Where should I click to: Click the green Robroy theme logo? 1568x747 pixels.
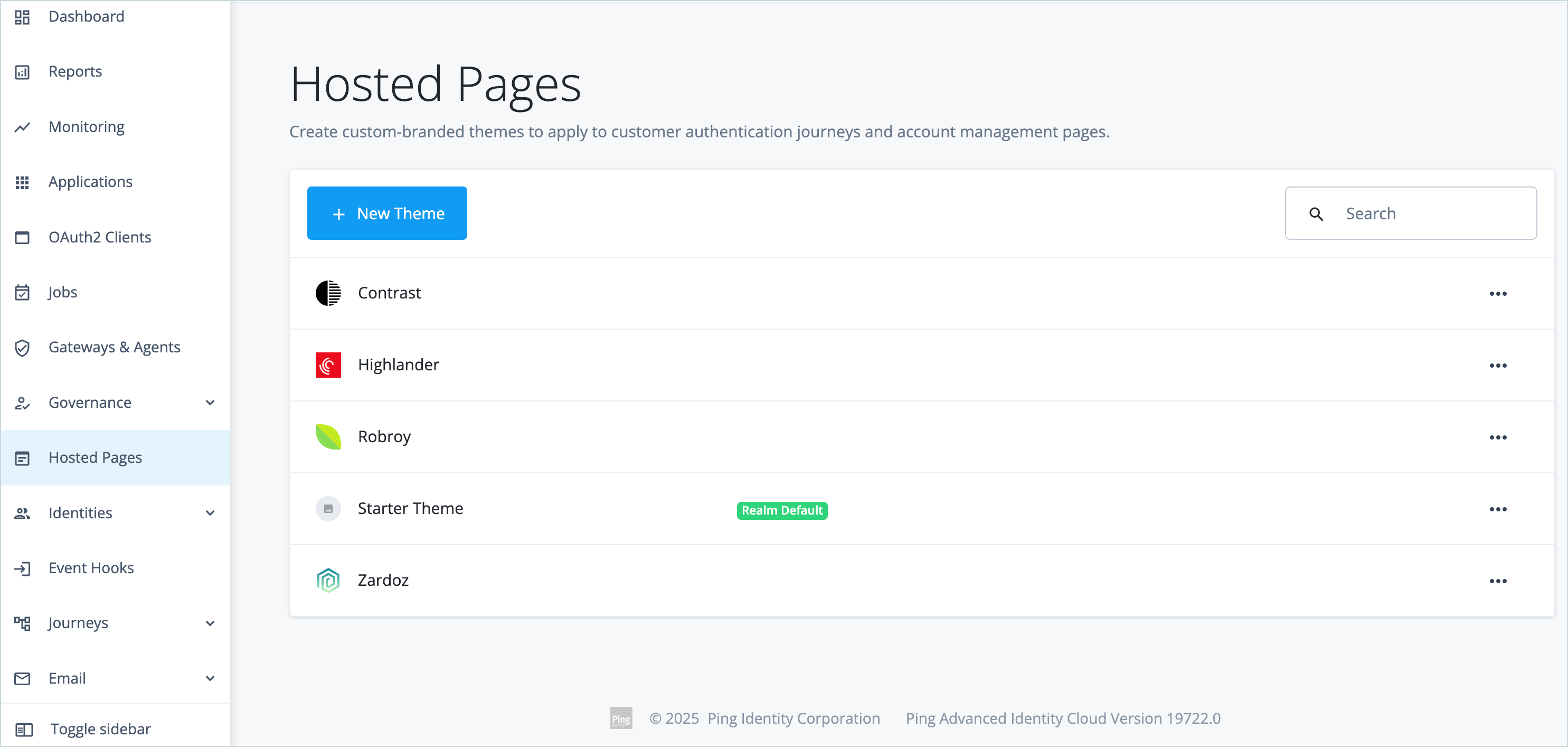pyautogui.click(x=328, y=437)
